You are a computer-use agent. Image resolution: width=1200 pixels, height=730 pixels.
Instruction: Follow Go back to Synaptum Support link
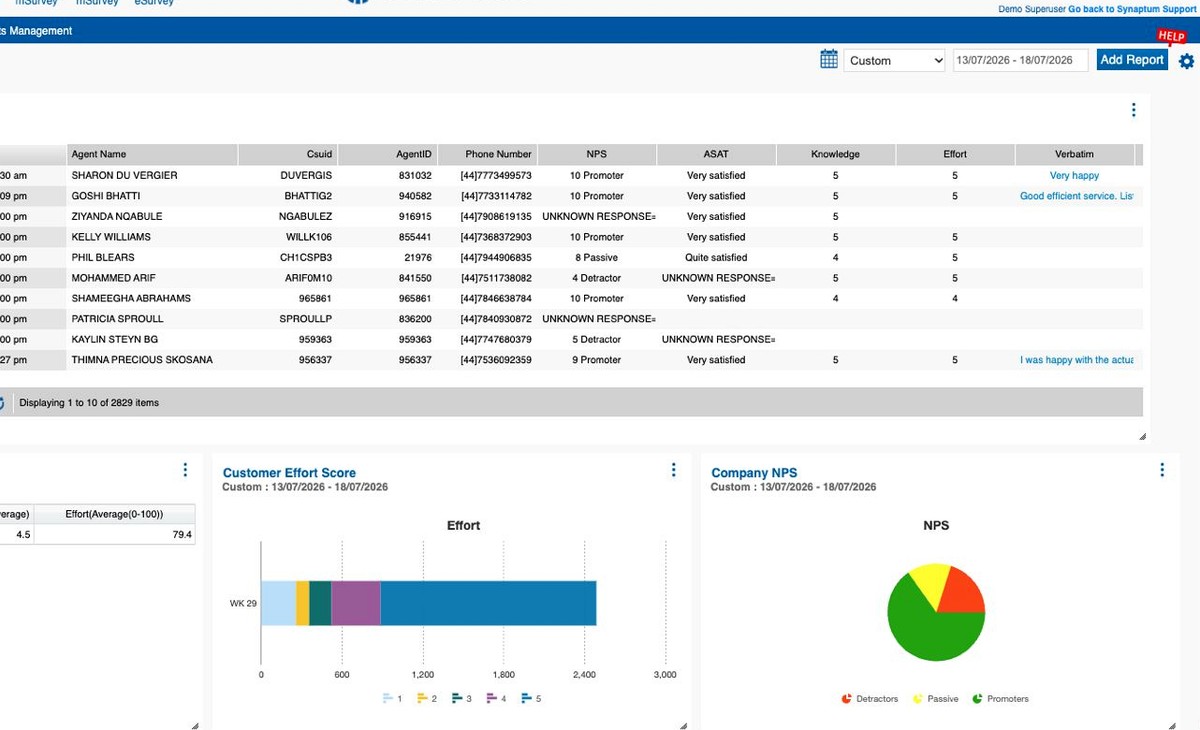click(x=1132, y=8)
